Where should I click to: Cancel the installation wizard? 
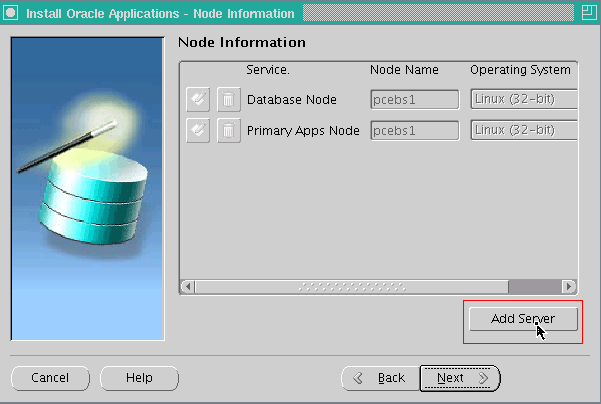tap(50, 378)
